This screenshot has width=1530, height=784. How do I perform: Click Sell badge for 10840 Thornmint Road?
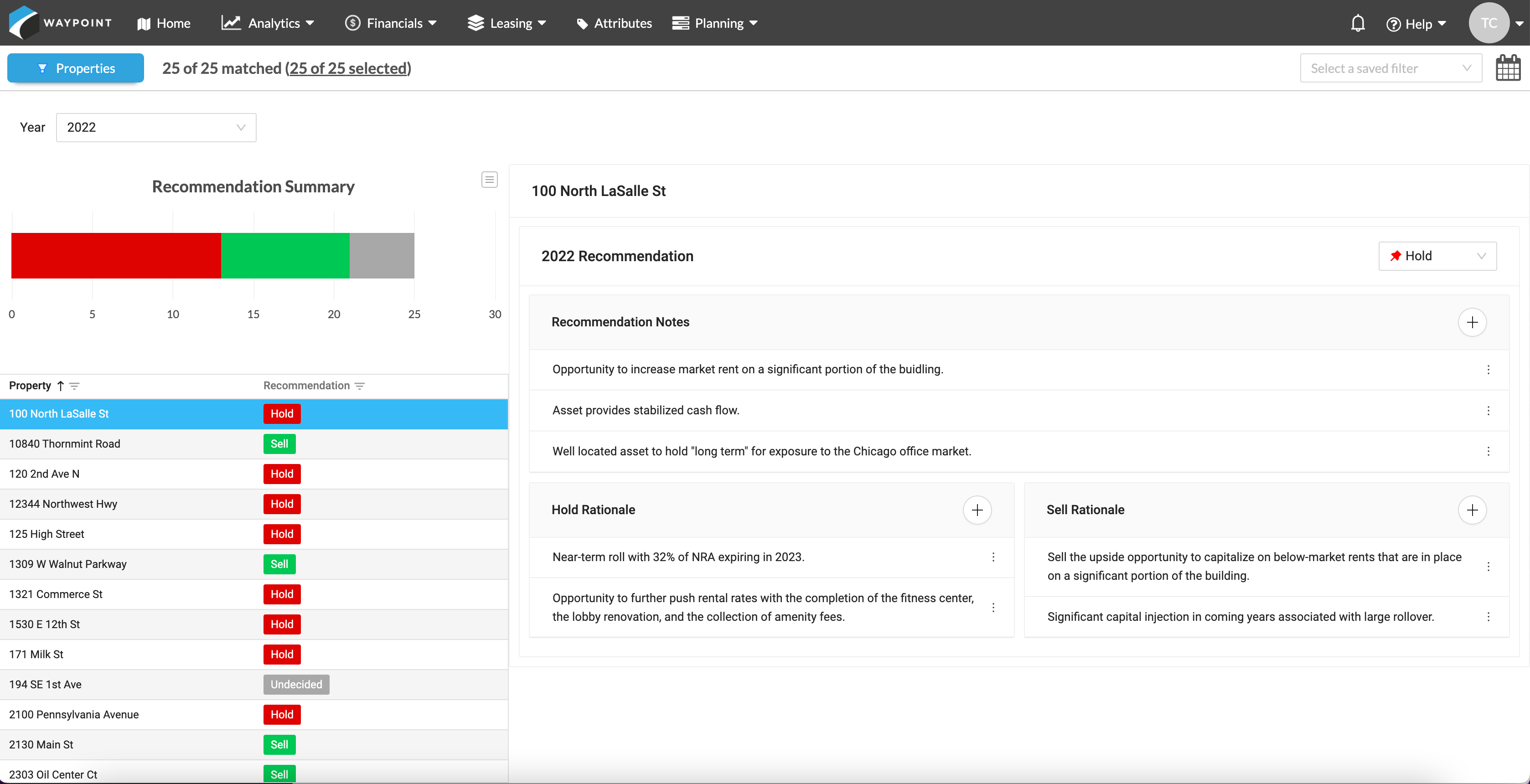[x=279, y=444]
